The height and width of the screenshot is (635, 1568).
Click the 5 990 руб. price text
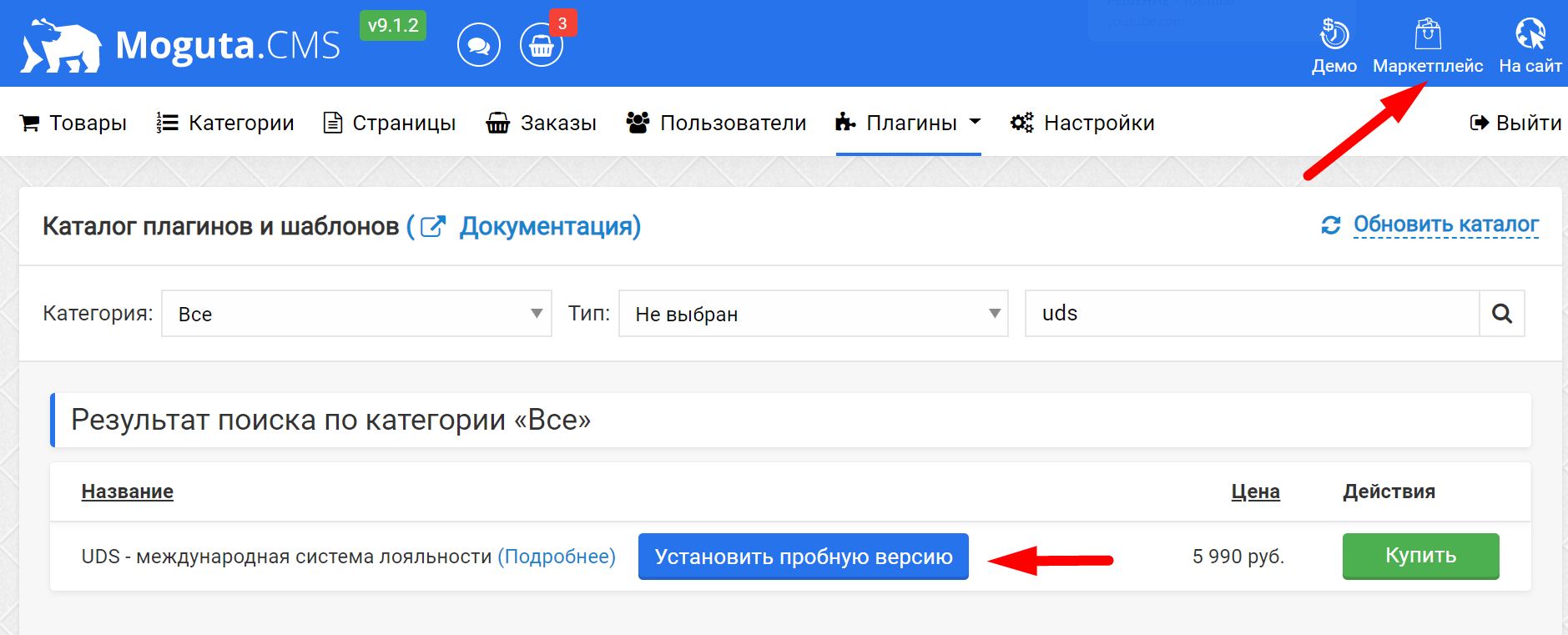(x=1238, y=557)
